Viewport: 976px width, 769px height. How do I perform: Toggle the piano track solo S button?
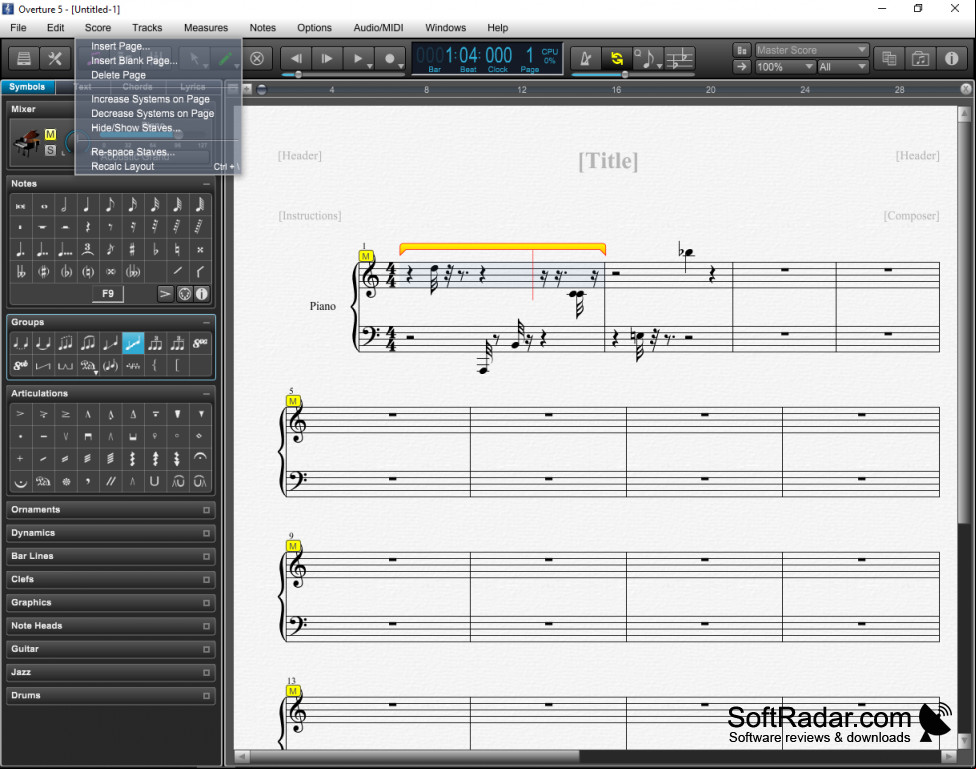click(50, 149)
